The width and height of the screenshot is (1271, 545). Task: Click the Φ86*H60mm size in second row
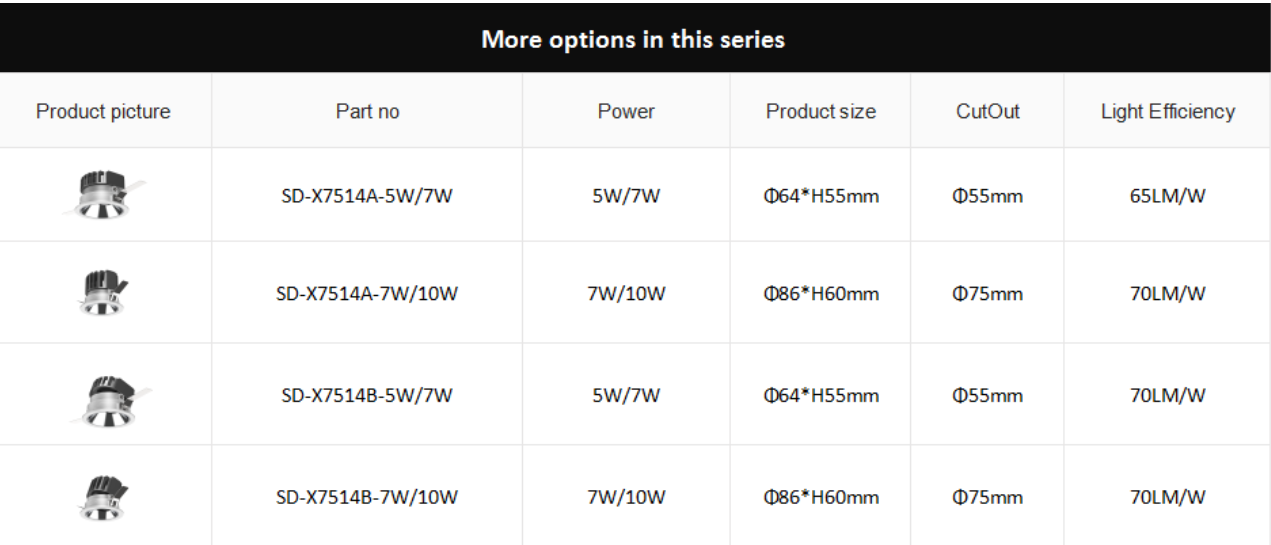point(820,294)
